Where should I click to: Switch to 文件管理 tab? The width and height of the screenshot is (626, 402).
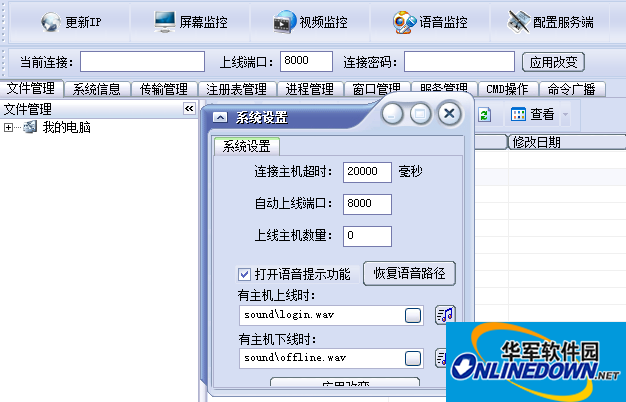(31, 88)
